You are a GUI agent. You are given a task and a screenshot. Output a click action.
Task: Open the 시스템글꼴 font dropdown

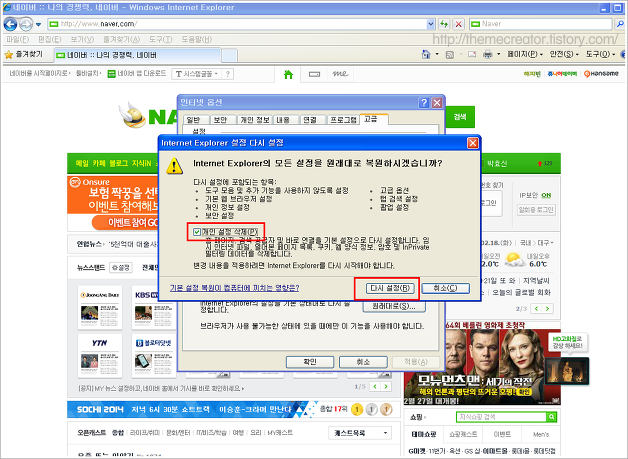point(197,74)
